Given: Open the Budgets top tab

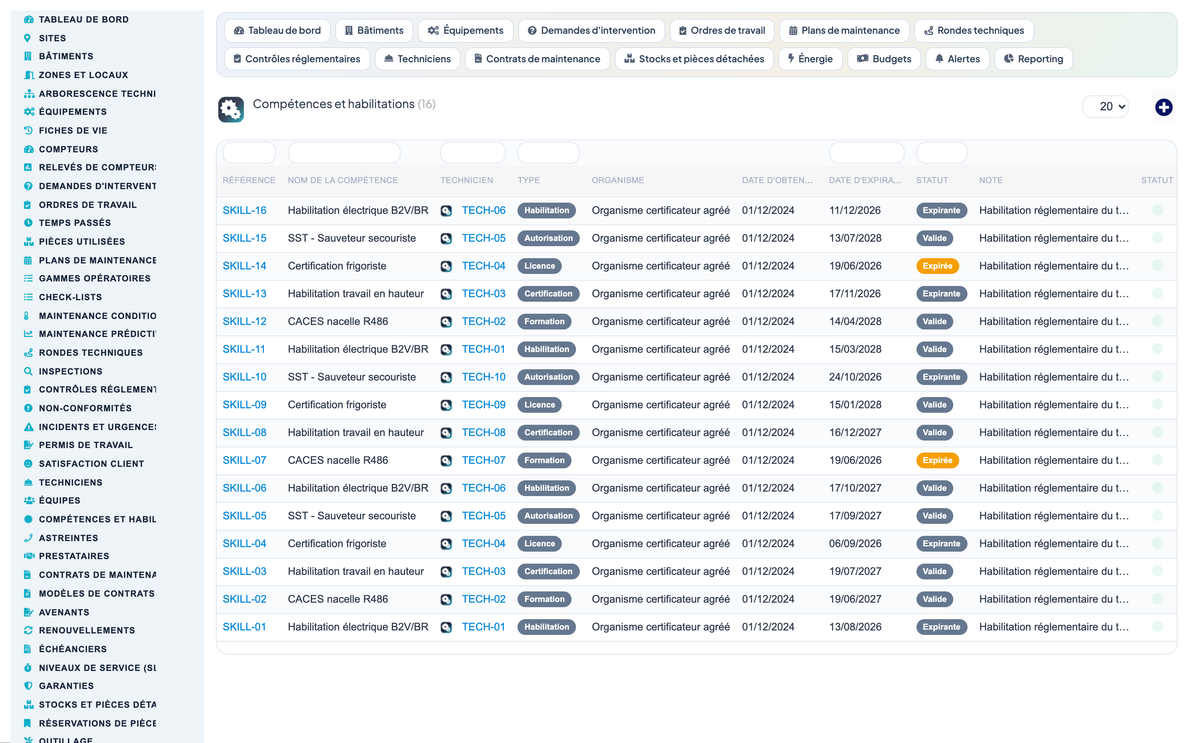Looking at the screenshot, I should click(x=884, y=59).
